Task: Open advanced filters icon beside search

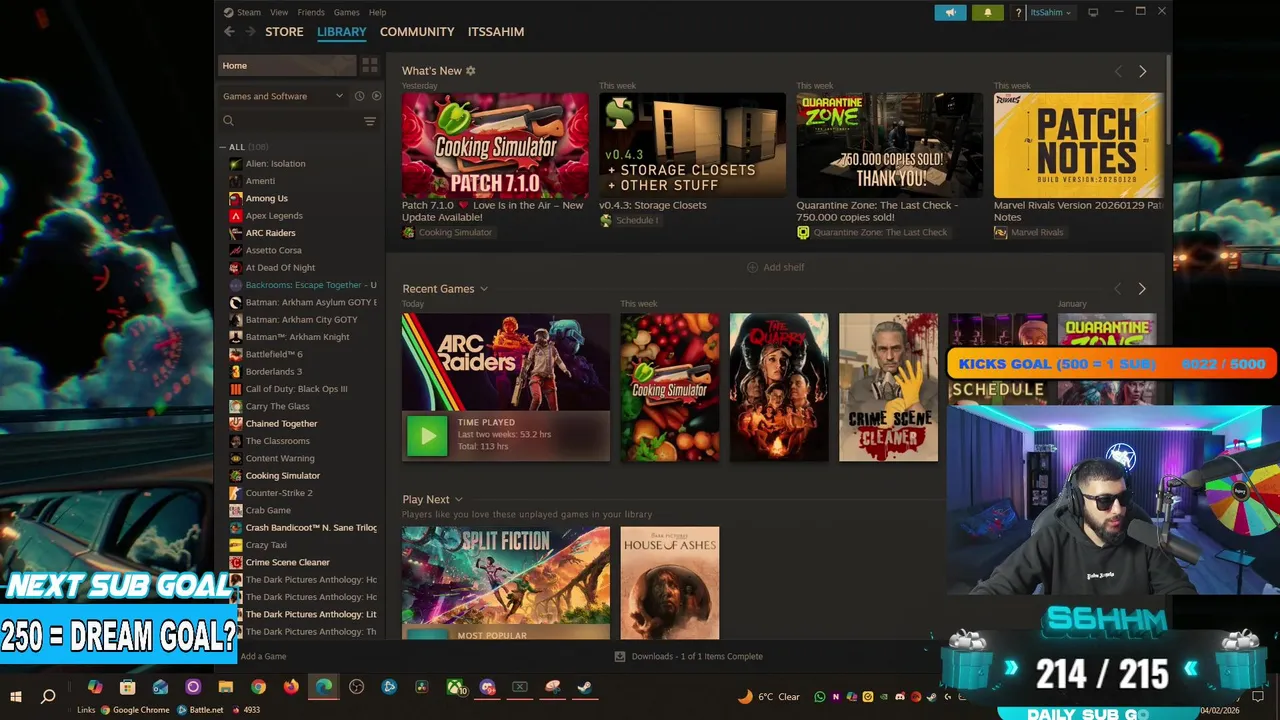Action: tap(370, 121)
